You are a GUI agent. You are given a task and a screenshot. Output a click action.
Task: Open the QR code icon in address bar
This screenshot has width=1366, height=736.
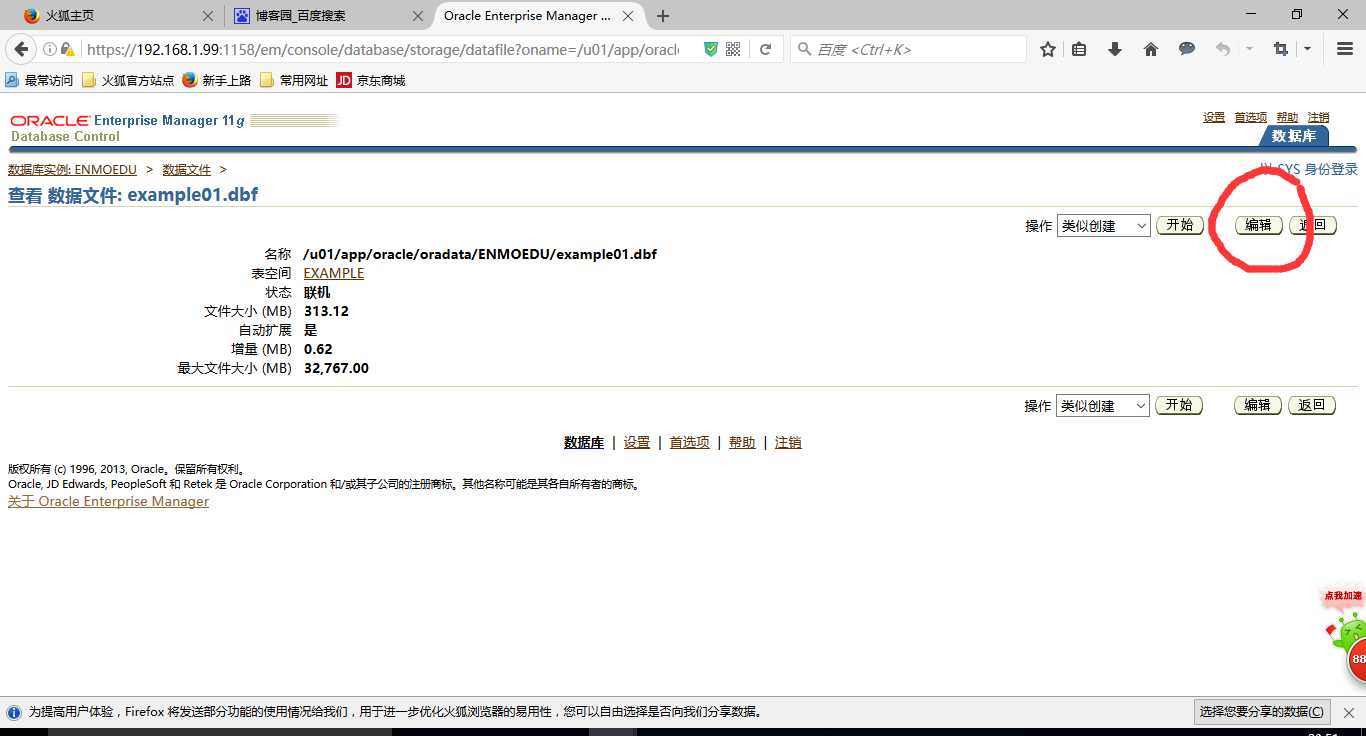(x=733, y=49)
